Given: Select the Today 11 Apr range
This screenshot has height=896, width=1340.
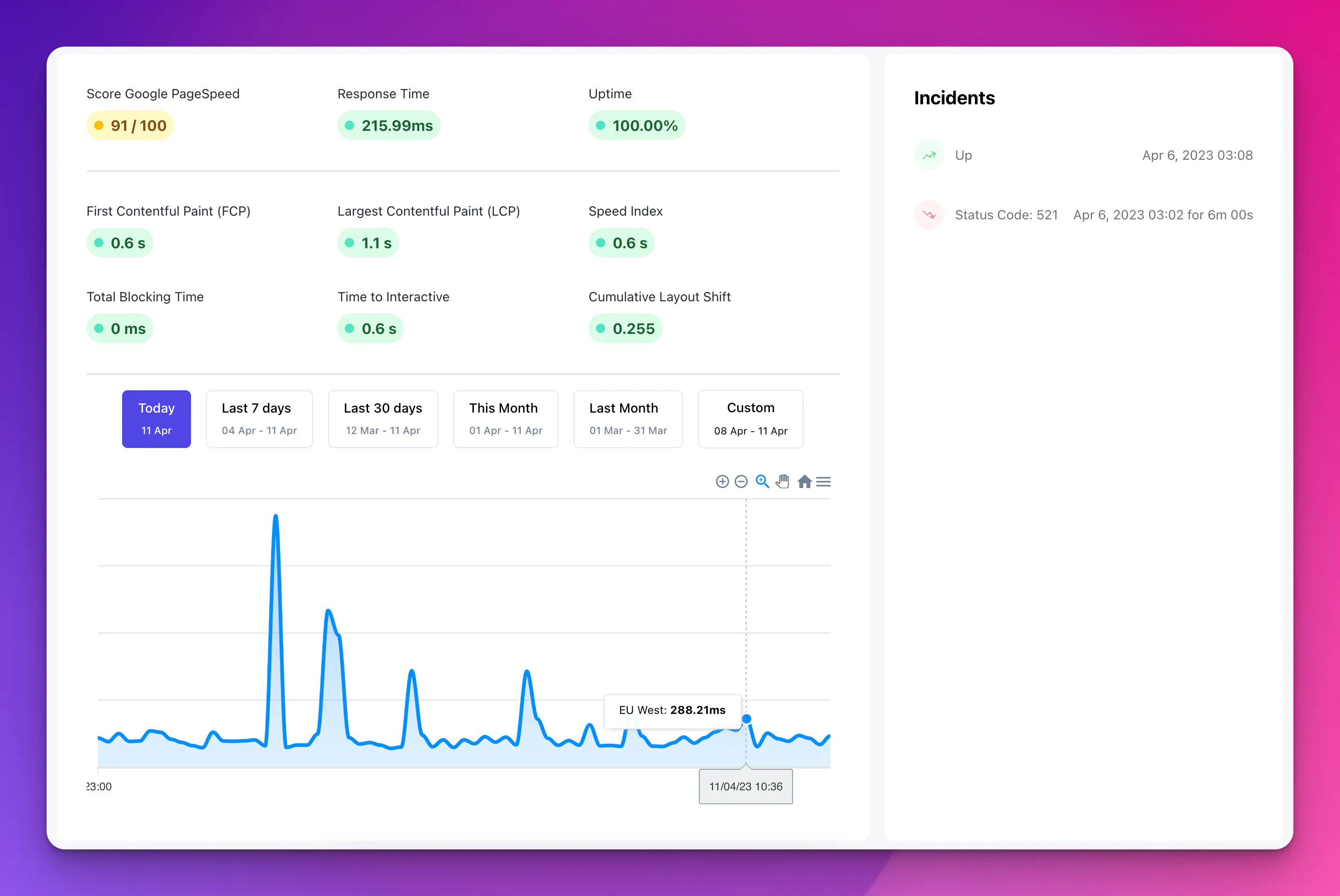Looking at the screenshot, I should (x=156, y=419).
